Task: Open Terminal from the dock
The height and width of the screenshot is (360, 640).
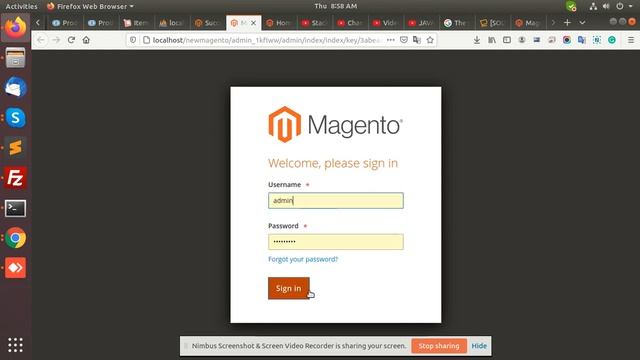Action: [x=16, y=208]
